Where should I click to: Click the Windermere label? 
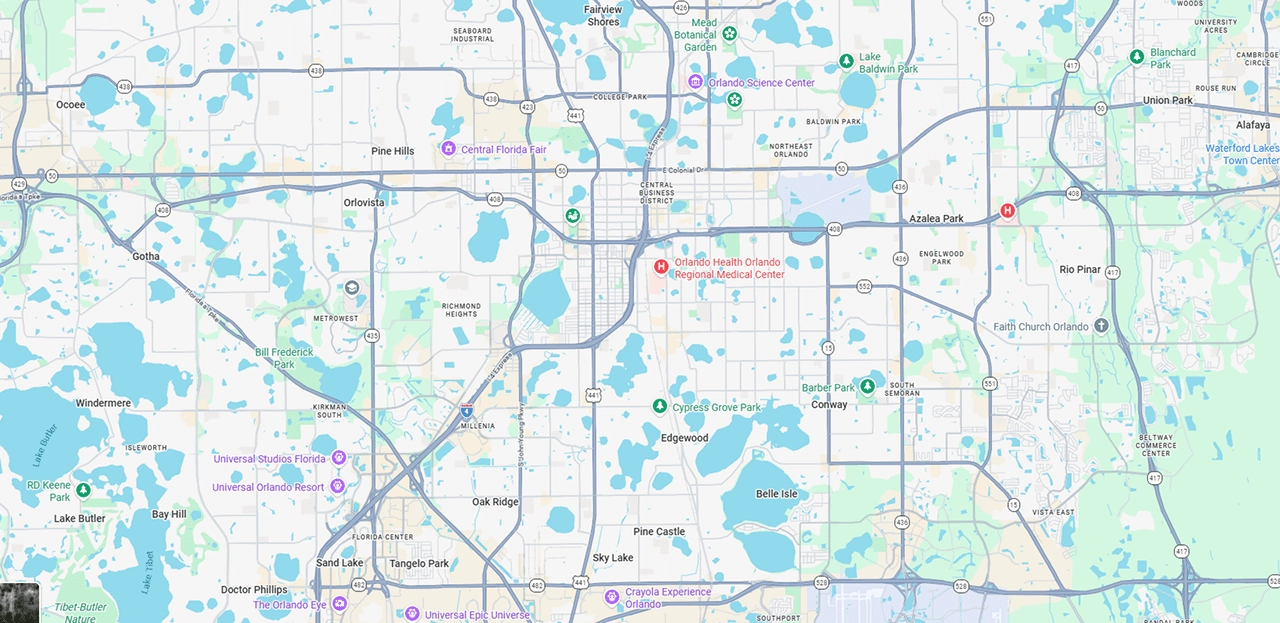[x=103, y=403]
